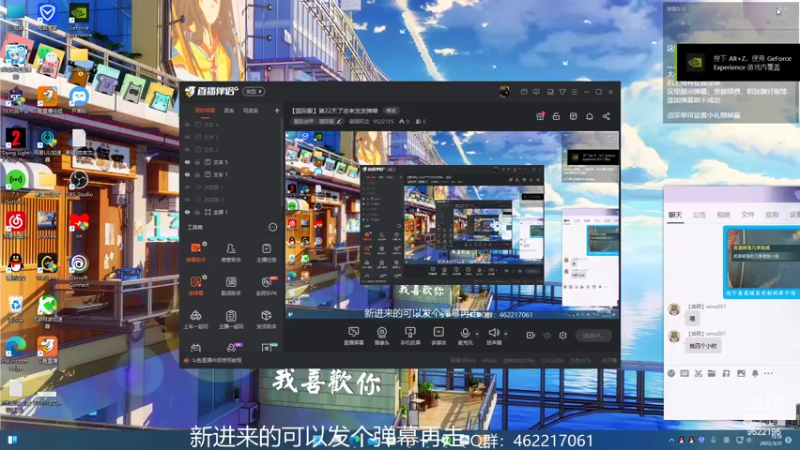The image size is (800, 450).
Task: Open the gift box icon with red dot
Action: point(540,116)
